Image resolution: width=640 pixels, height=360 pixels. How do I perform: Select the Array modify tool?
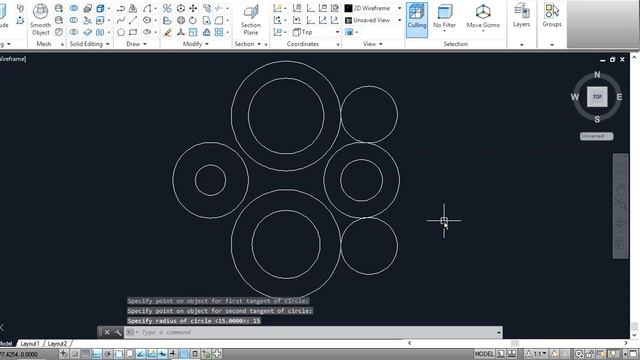219,32
